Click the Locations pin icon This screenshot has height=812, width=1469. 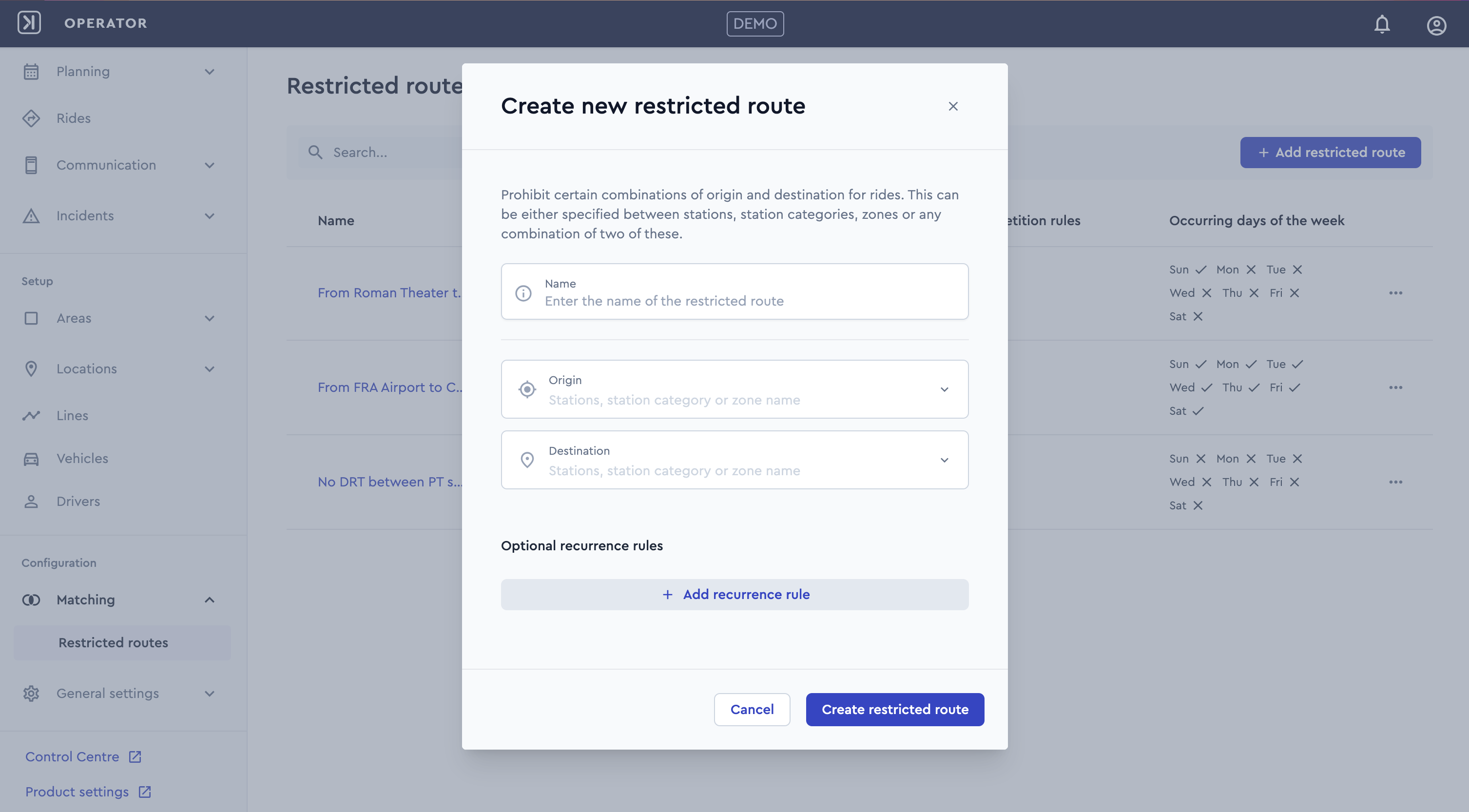pos(31,369)
